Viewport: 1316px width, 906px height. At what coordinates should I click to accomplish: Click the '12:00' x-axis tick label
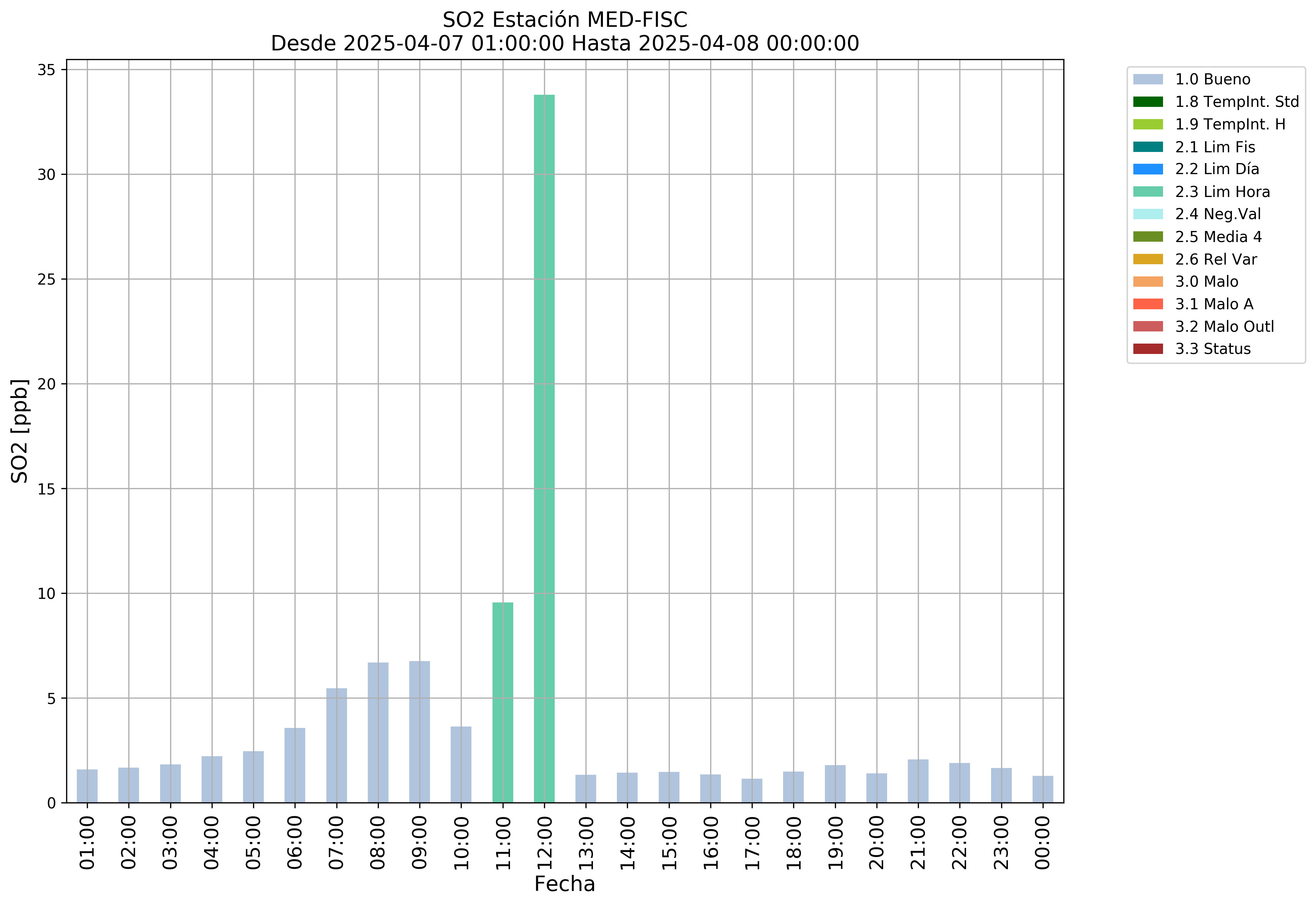point(544,843)
